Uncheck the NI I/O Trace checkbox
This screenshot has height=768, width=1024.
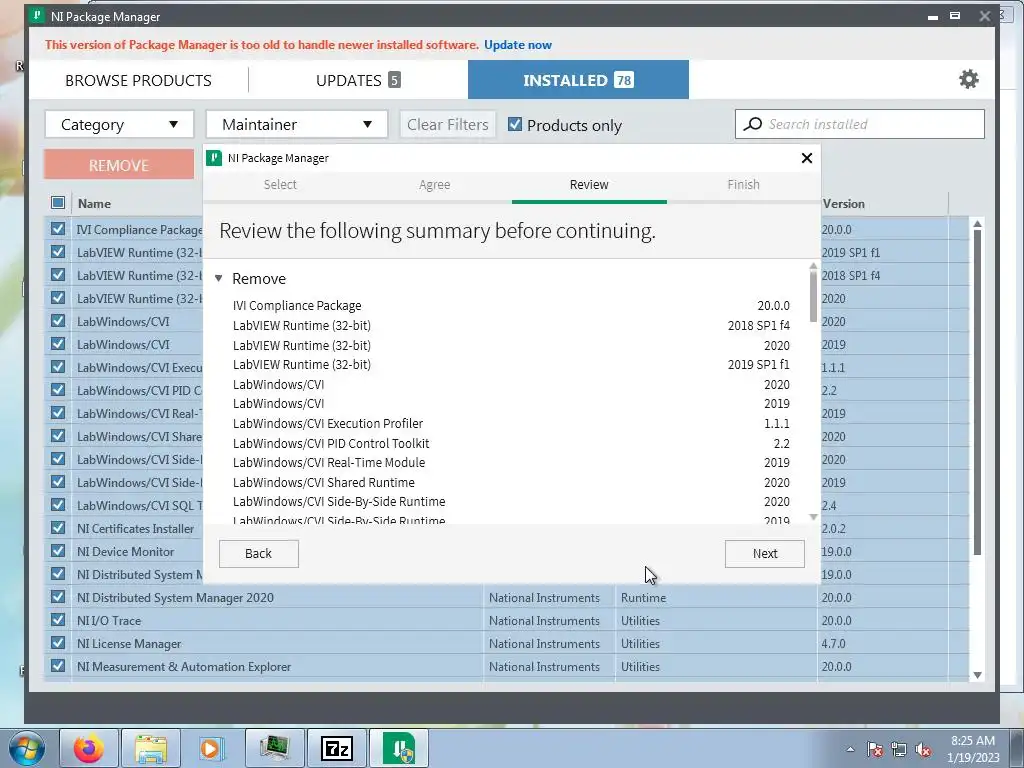(57, 620)
